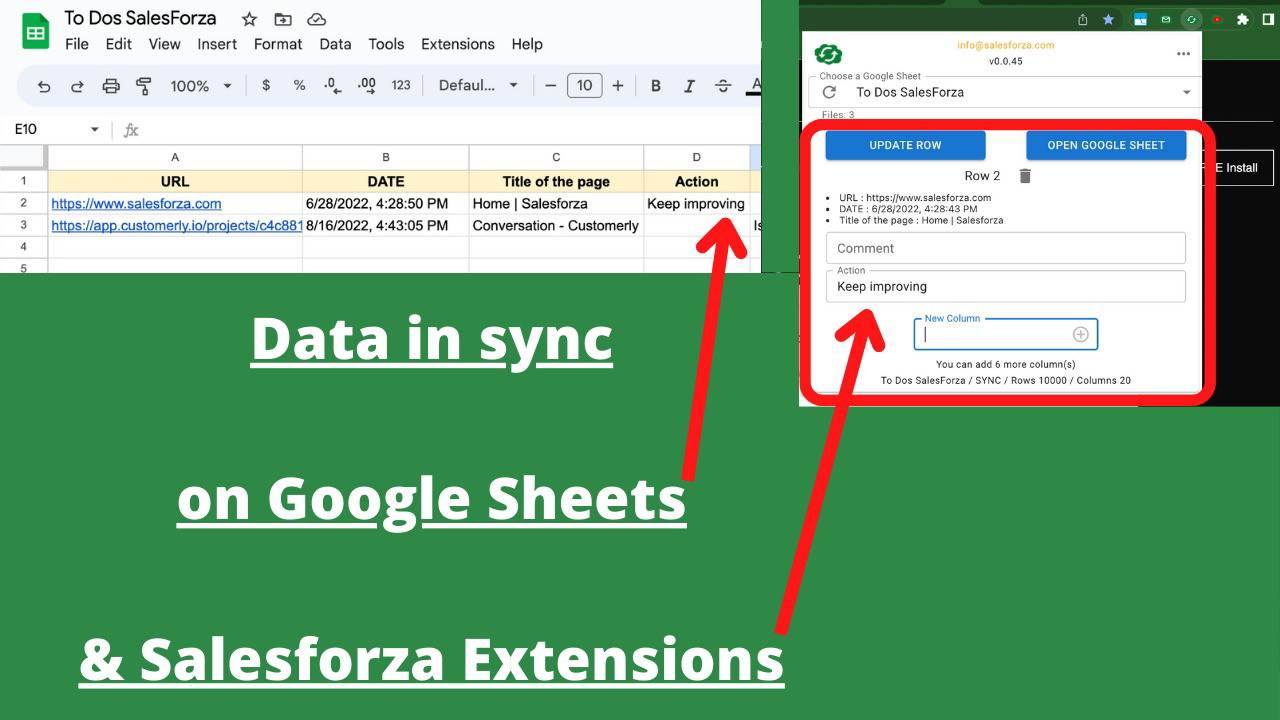Expand the 100% zoom dropdown

pyautogui.click(x=200, y=86)
